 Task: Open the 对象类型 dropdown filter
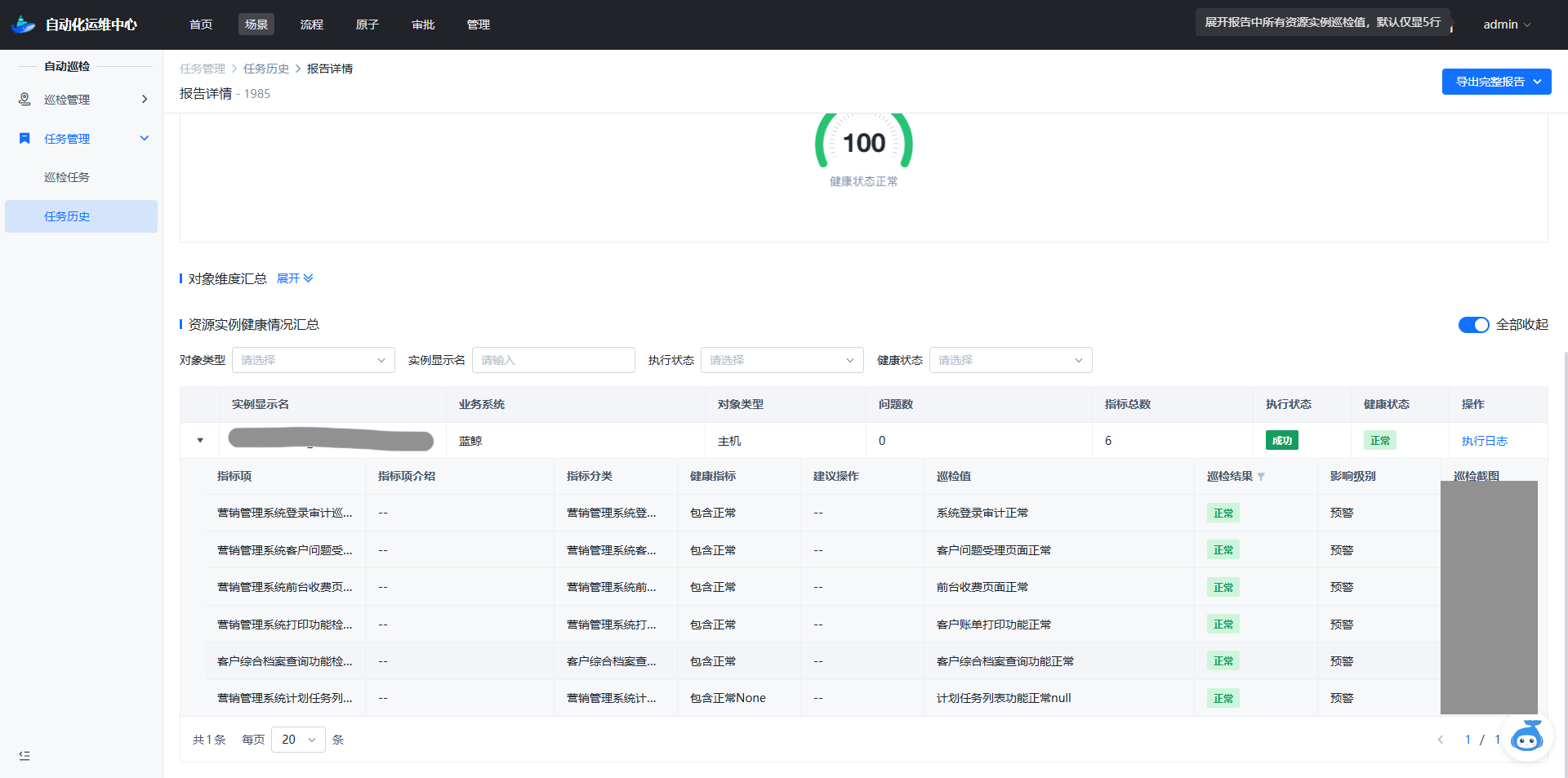point(313,360)
